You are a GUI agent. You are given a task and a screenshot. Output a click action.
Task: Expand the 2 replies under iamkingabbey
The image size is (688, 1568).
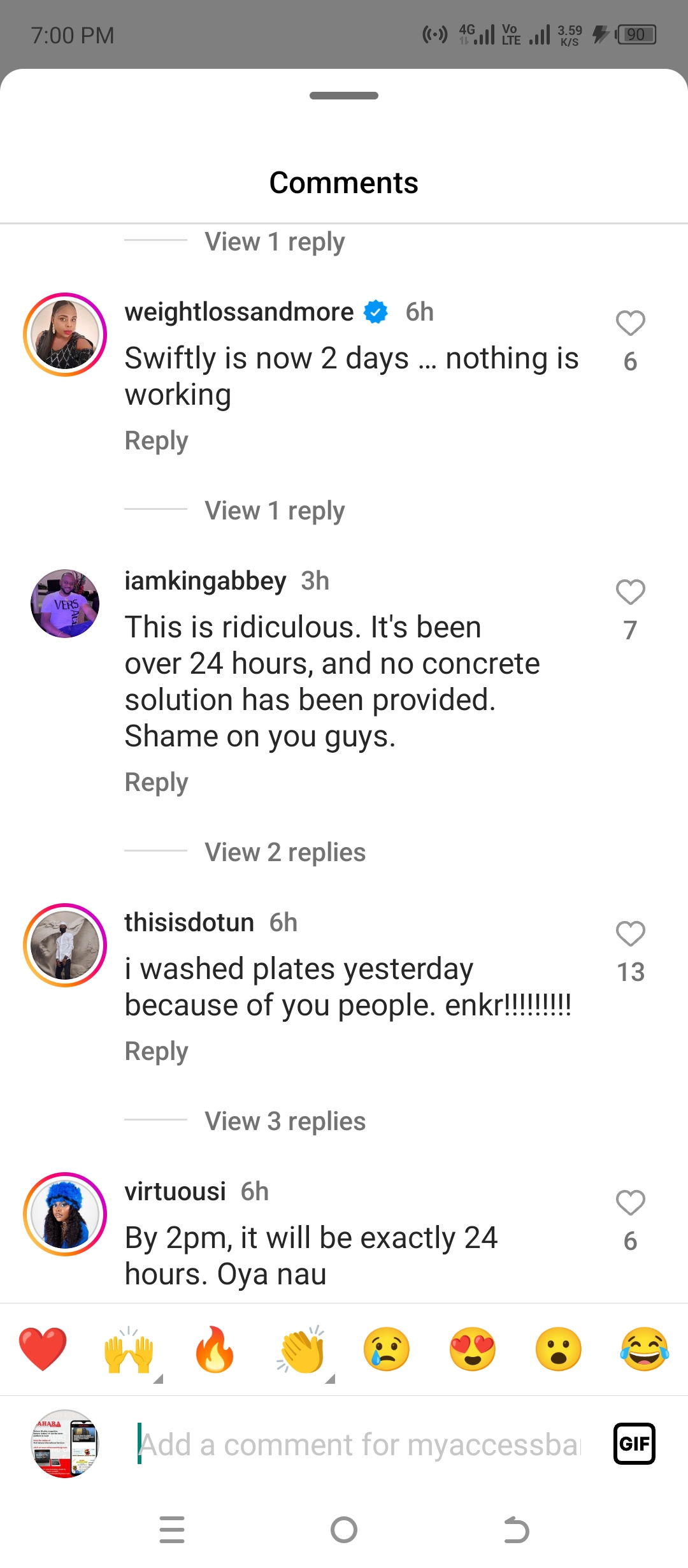click(285, 852)
